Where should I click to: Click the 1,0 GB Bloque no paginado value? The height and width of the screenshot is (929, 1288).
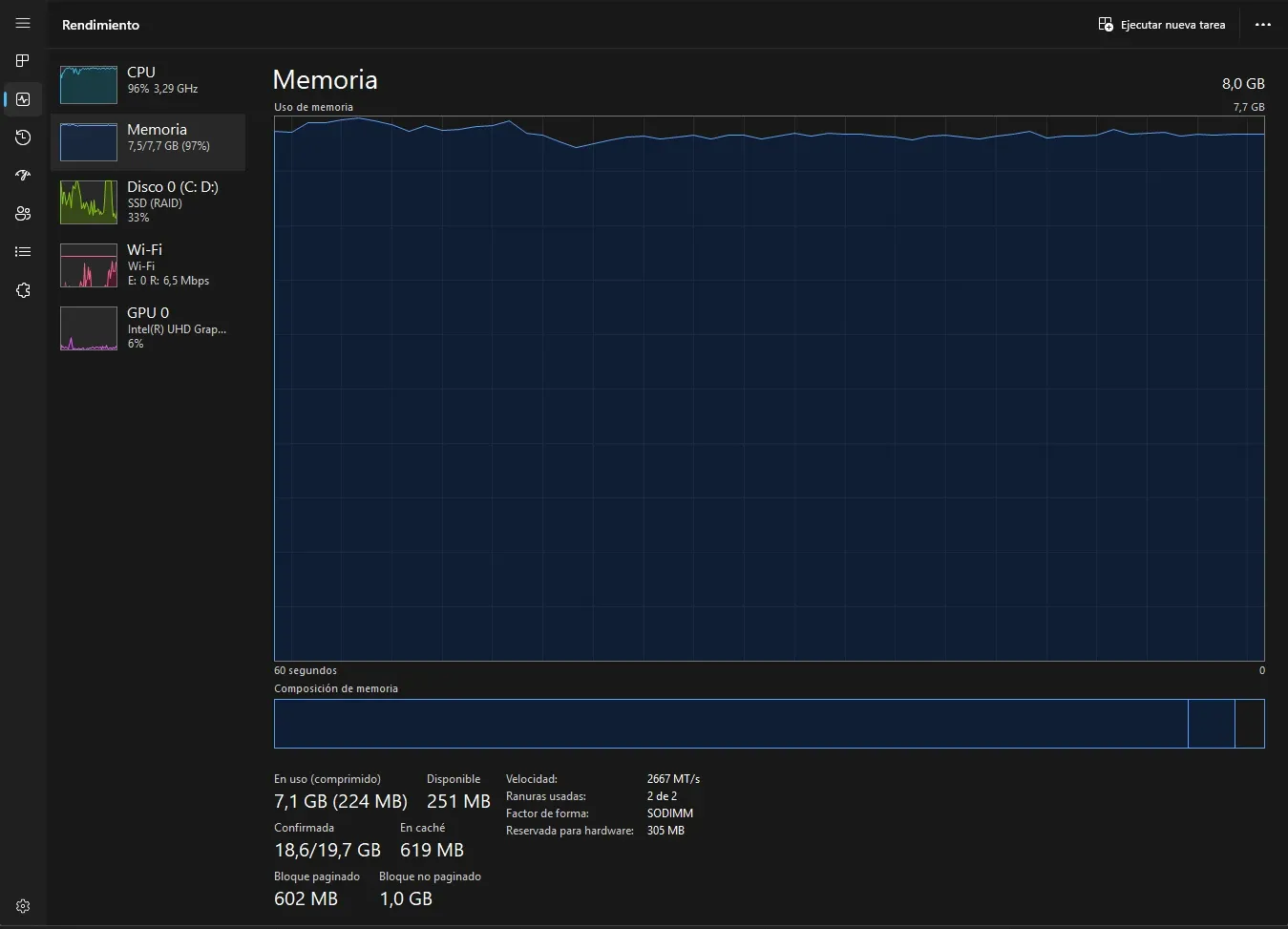pyautogui.click(x=406, y=898)
